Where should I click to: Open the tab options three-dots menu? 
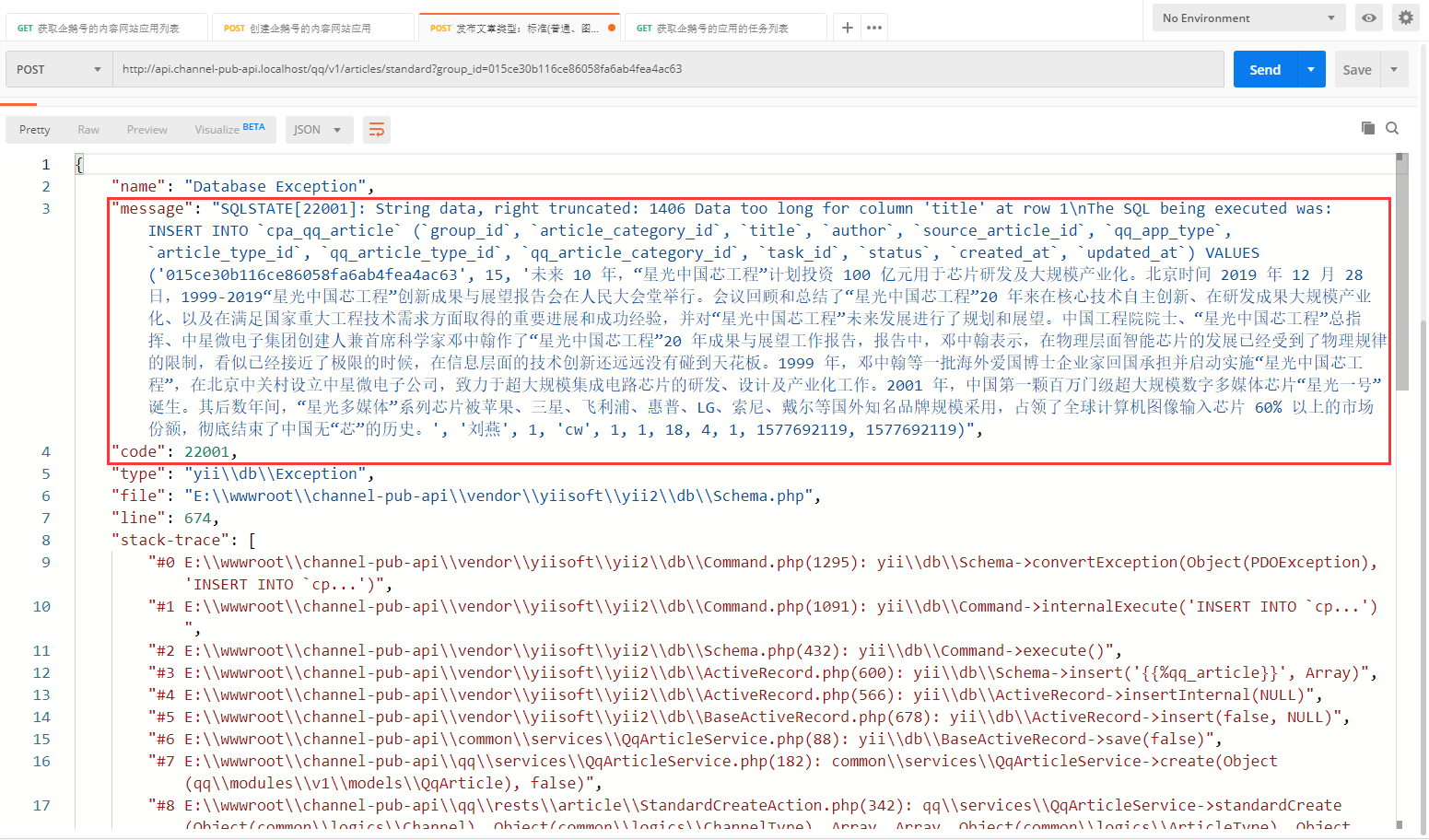tap(874, 28)
